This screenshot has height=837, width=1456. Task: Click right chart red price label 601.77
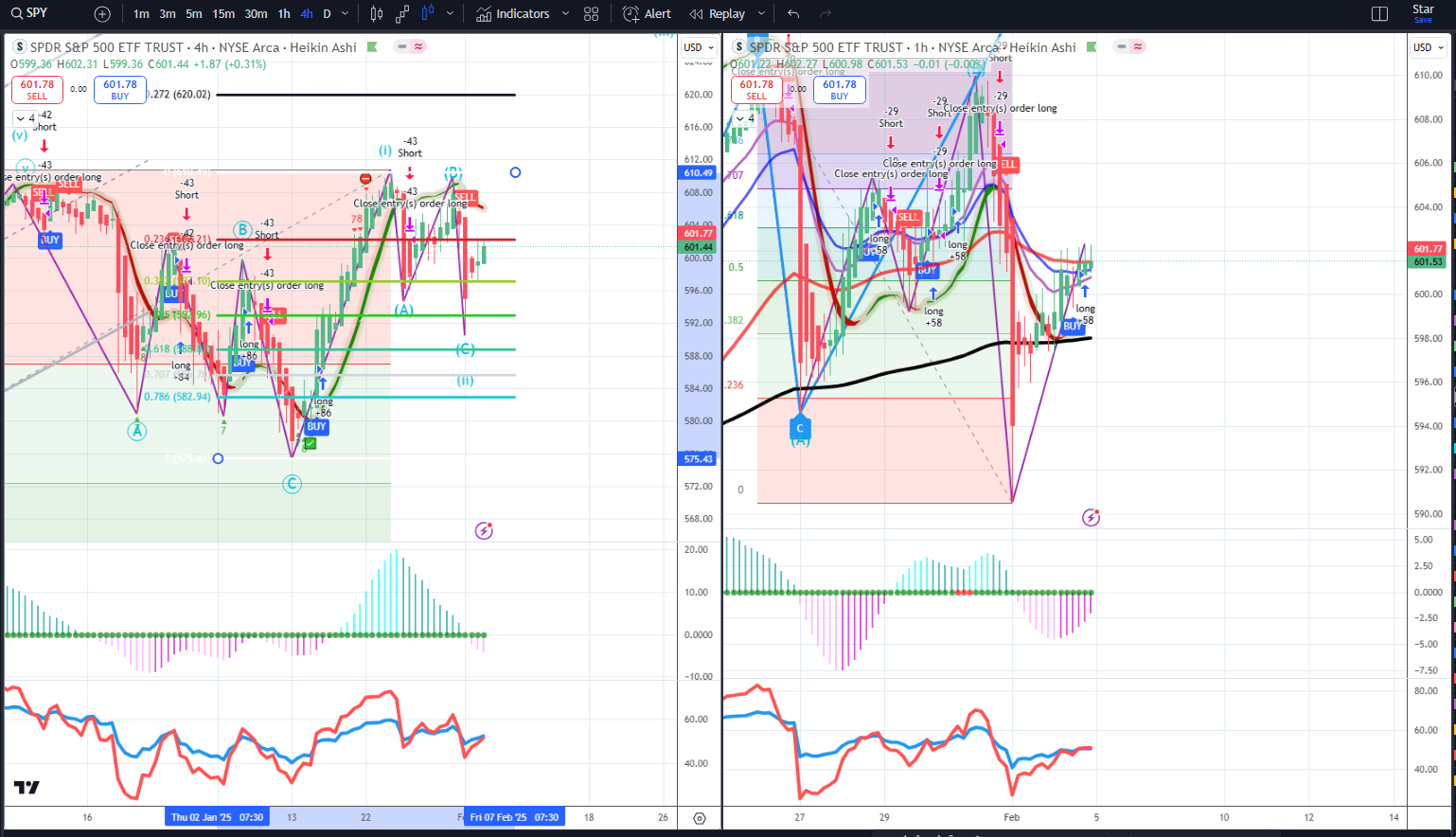click(x=1428, y=249)
